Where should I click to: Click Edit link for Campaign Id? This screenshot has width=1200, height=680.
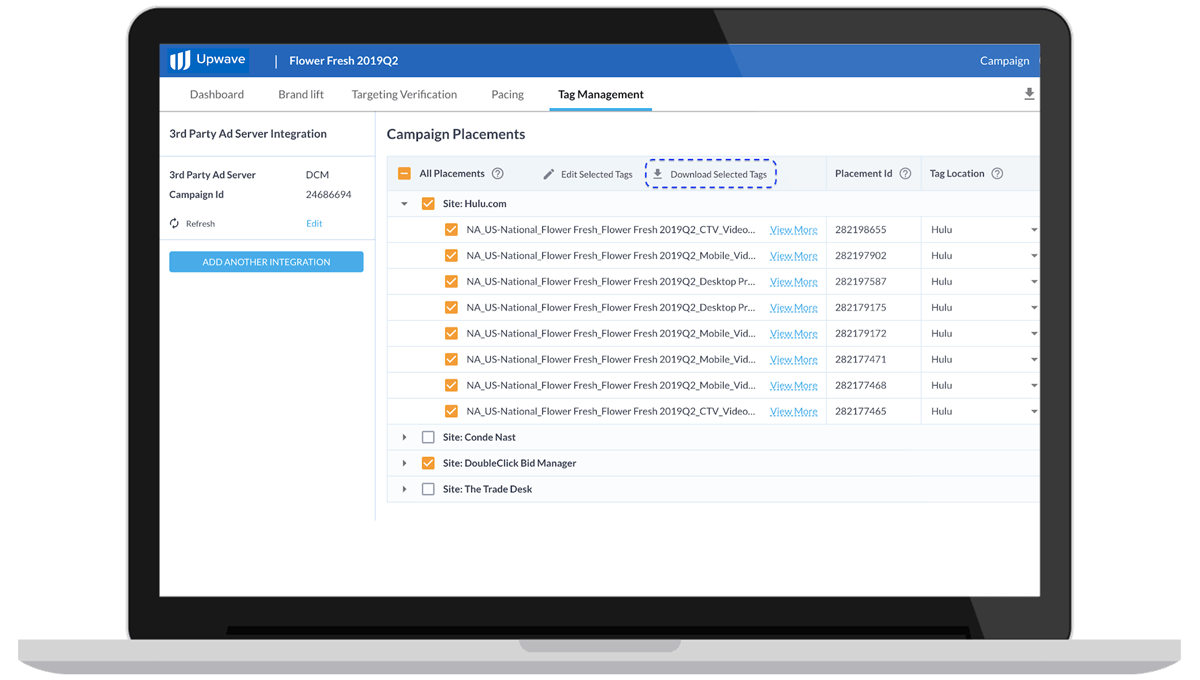[314, 223]
